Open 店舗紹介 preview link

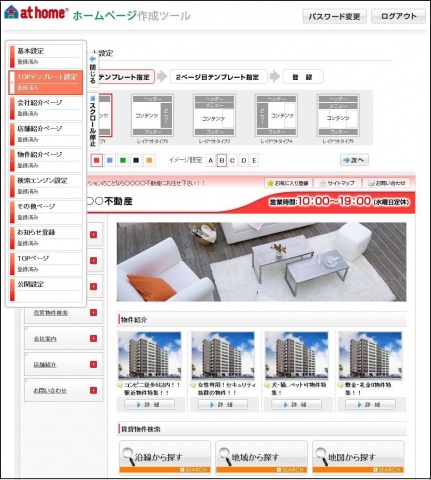pos(45,365)
